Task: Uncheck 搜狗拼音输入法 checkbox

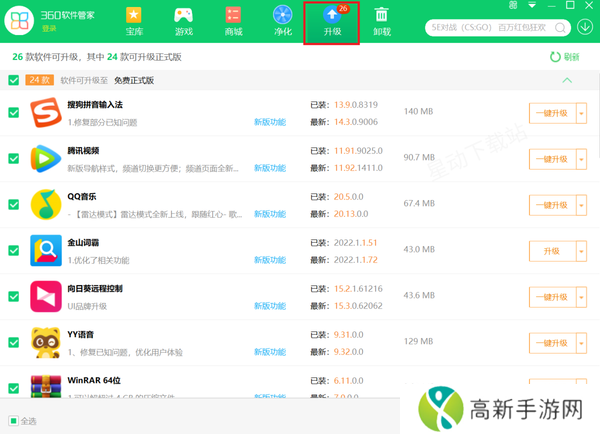Action: (x=14, y=113)
